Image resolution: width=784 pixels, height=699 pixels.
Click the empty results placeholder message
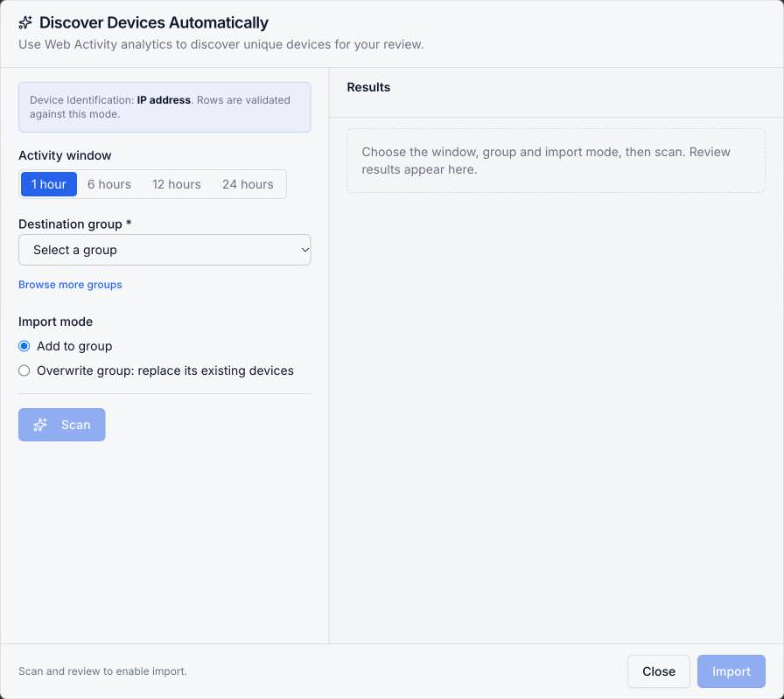pyautogui.click(x=556, y=160)
